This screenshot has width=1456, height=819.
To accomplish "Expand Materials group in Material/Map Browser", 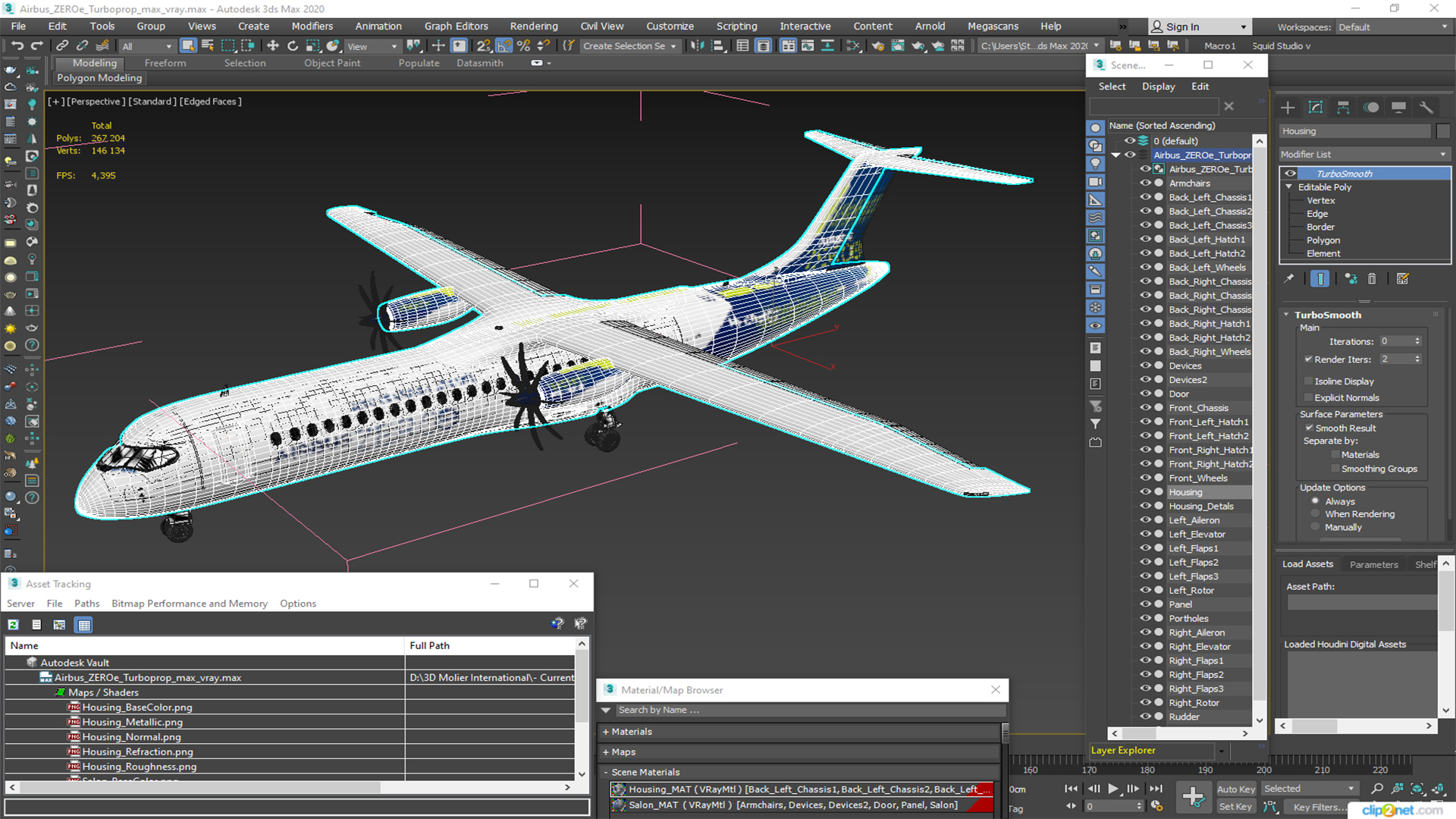I will tap(606, 732).
